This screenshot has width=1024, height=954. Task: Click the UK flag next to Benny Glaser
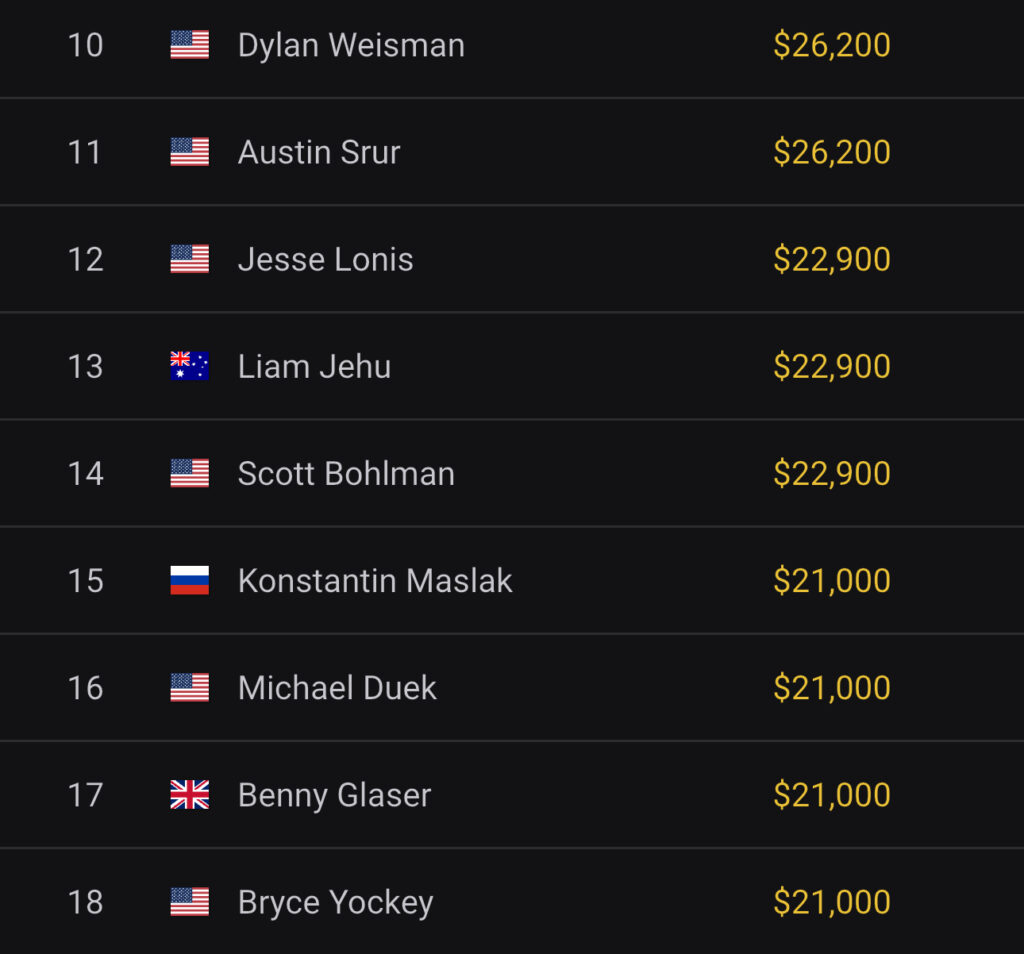(189, 795)
